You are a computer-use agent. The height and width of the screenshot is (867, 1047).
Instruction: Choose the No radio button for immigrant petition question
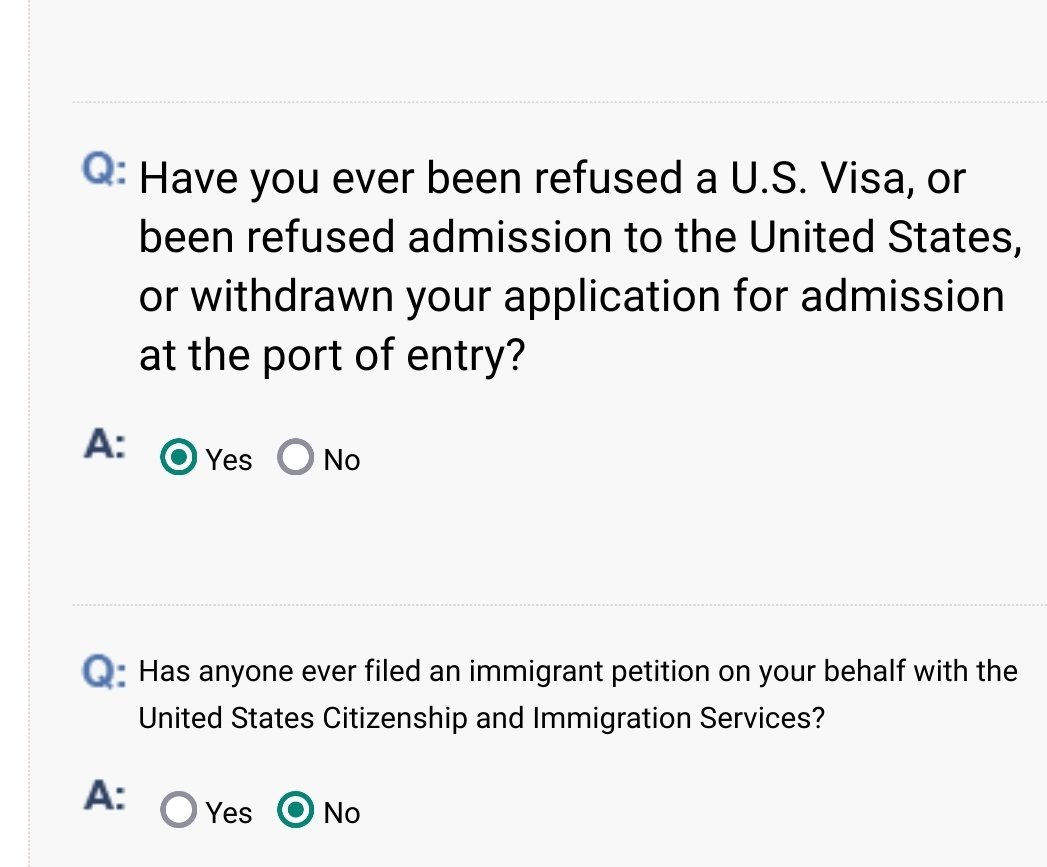coord(295,810)
